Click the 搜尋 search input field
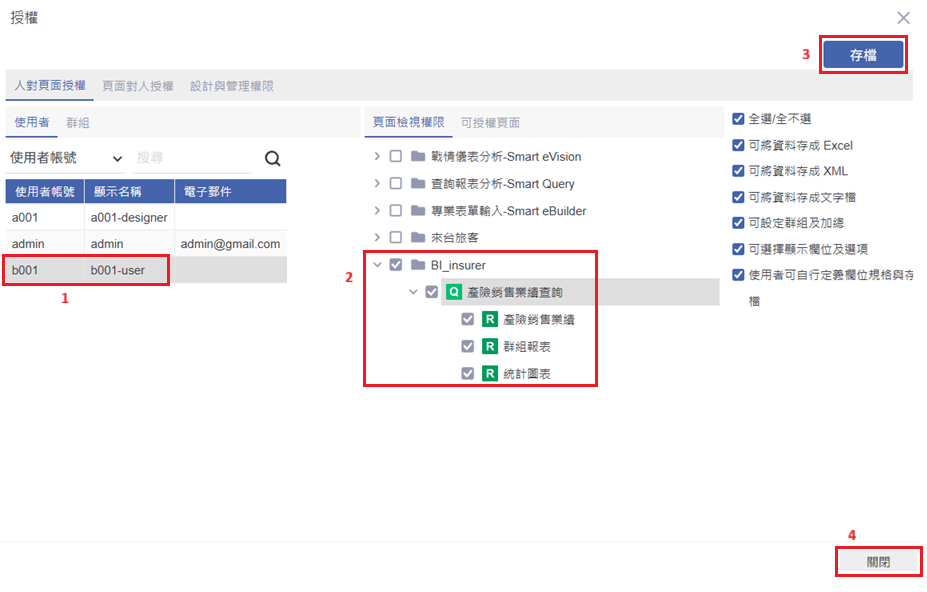The image size is (927, 592). pos(192,158)
